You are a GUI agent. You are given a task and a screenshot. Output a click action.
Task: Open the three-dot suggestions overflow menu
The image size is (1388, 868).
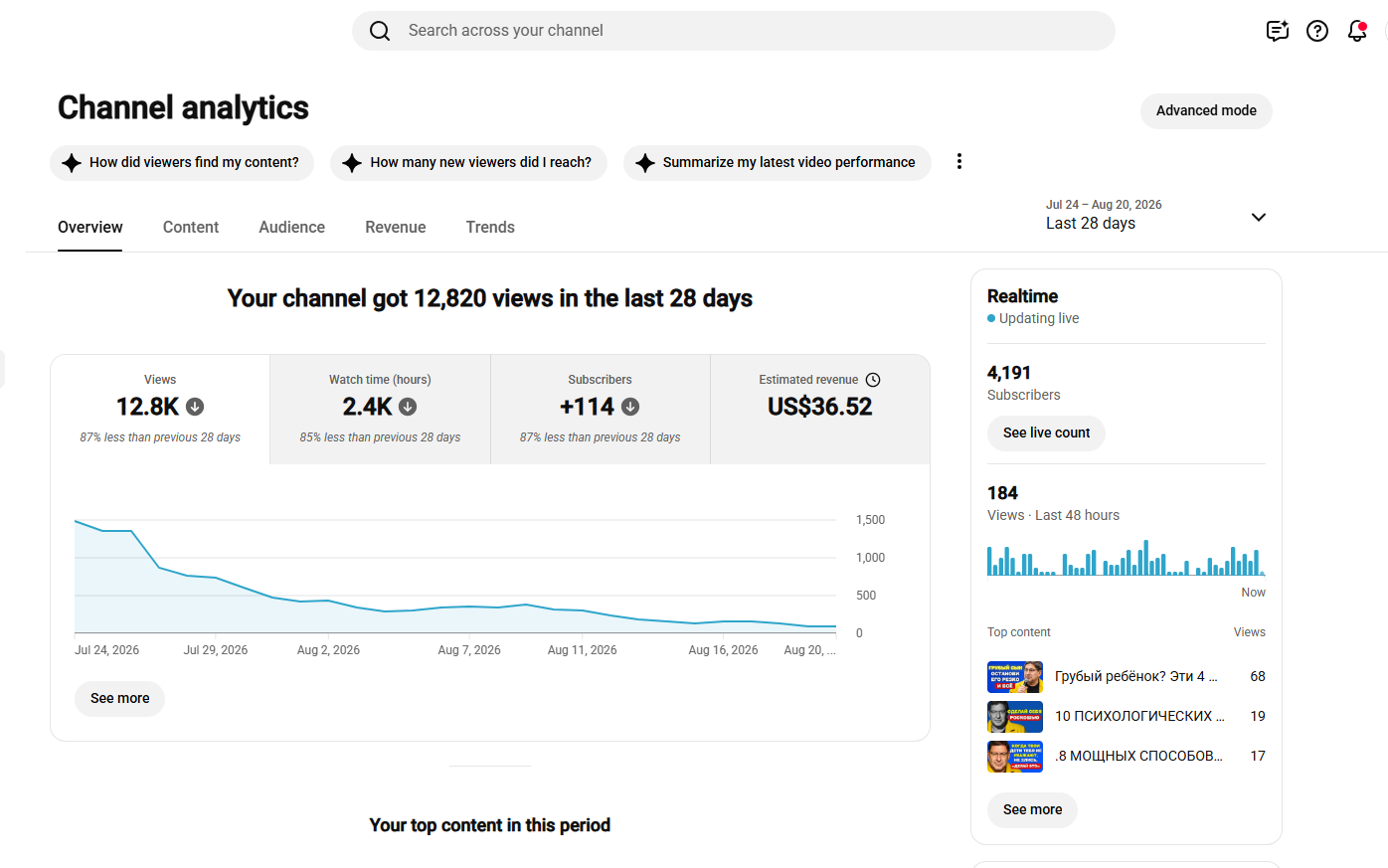pyautogui.click(x=959, y=161)
